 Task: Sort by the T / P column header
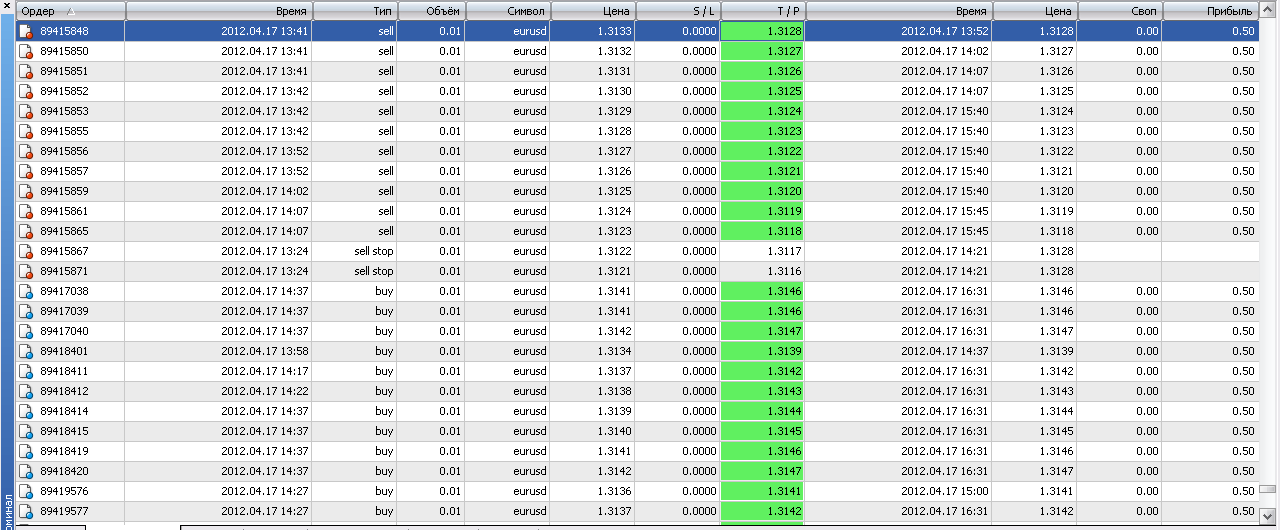pos(763,11)
